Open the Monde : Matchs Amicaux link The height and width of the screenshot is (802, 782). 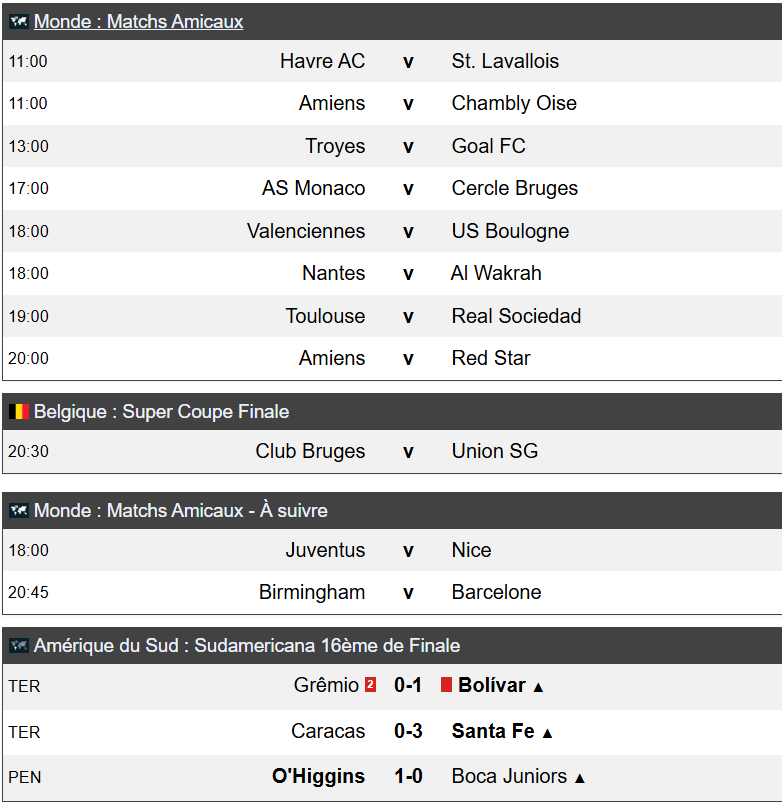(x=138, y=21)
